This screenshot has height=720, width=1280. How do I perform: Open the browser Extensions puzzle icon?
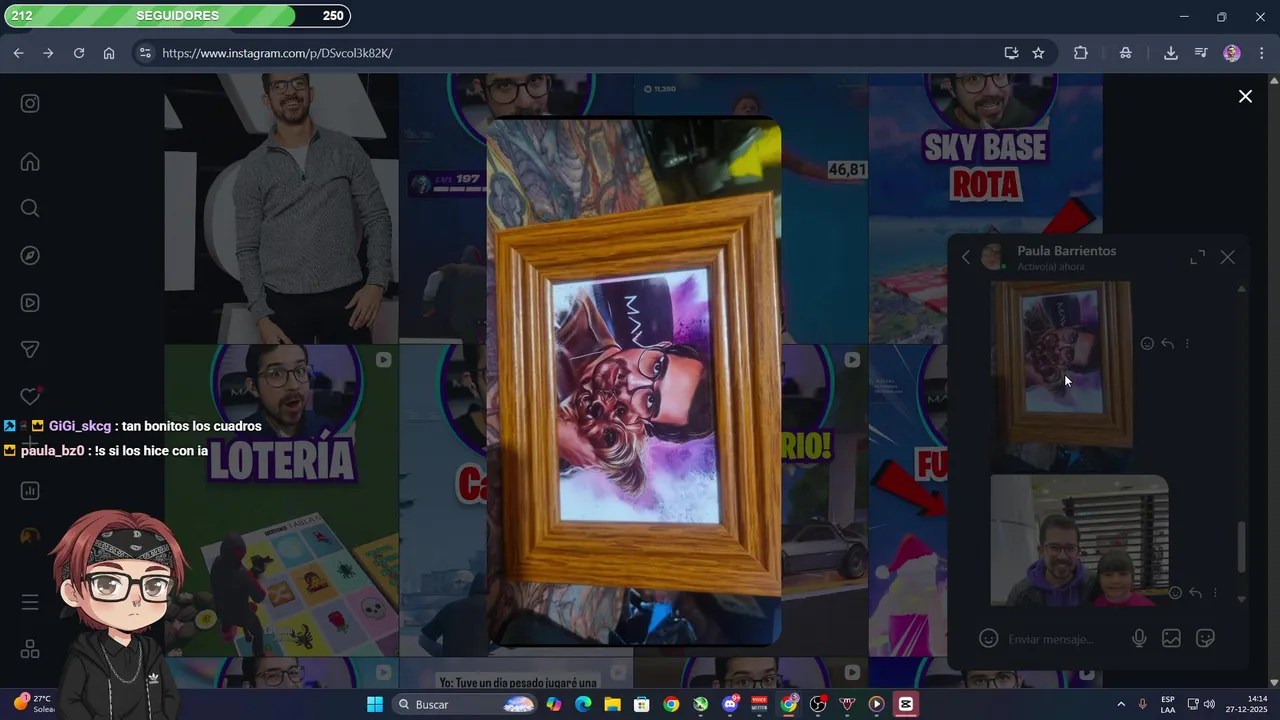point(1081,53)
